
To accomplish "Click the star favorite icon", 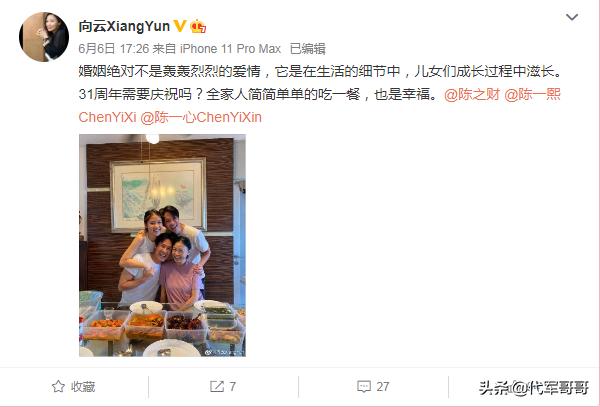I will point(58,386).
